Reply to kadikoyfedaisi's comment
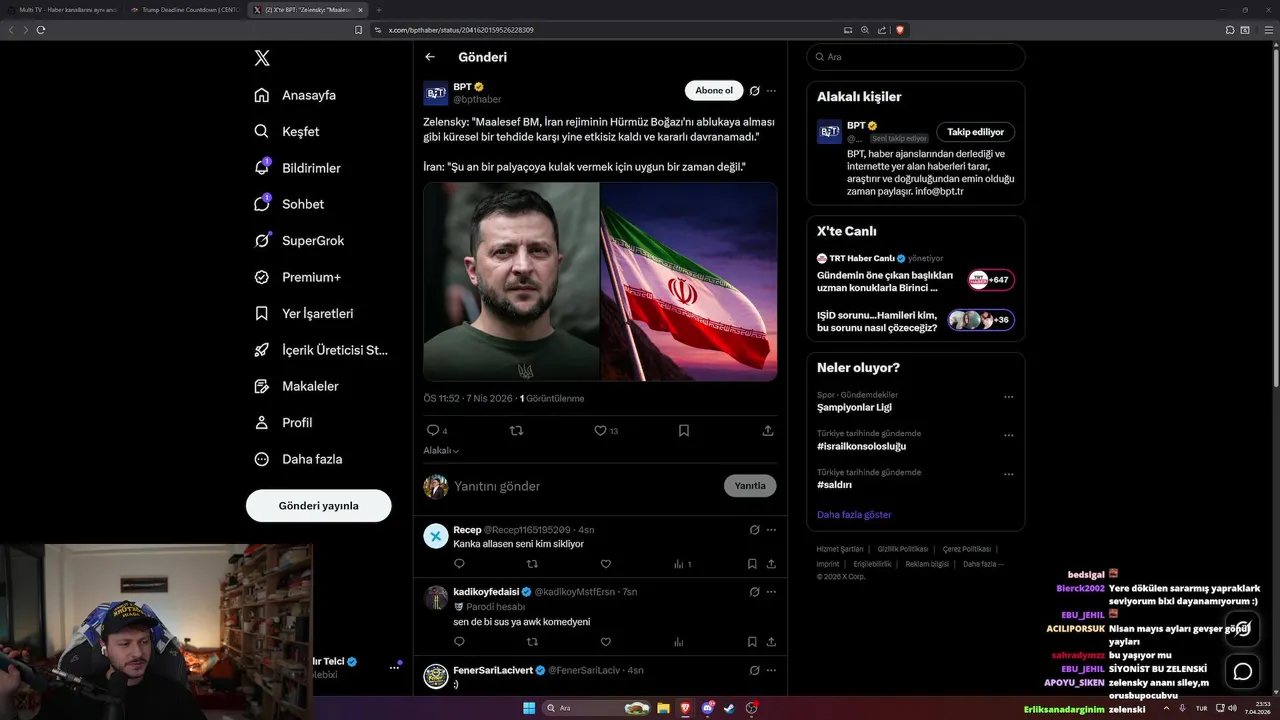Image resolution: width=1280 pixels, height=720 pixels. tap(459, 642)
